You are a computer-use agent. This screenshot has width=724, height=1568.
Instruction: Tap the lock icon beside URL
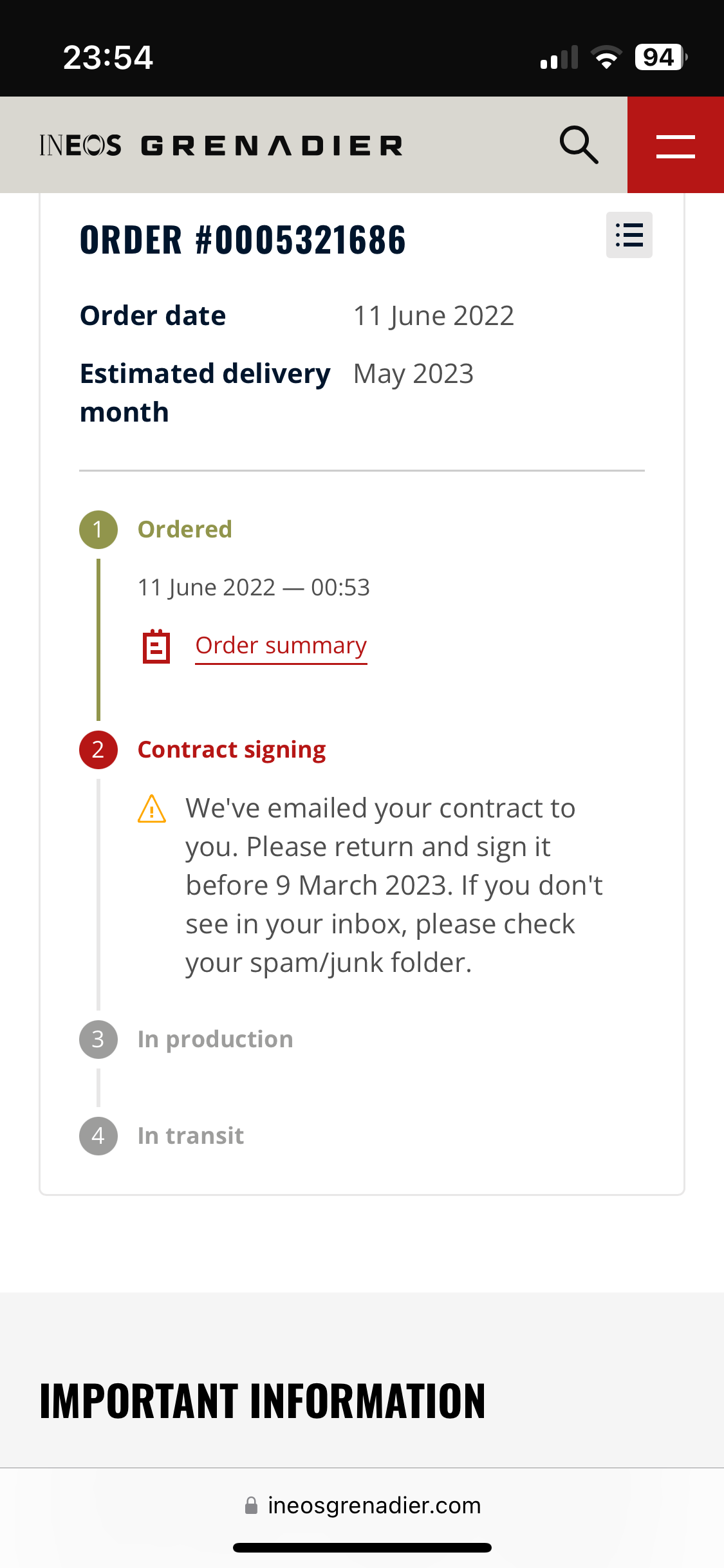point(252,1506)
